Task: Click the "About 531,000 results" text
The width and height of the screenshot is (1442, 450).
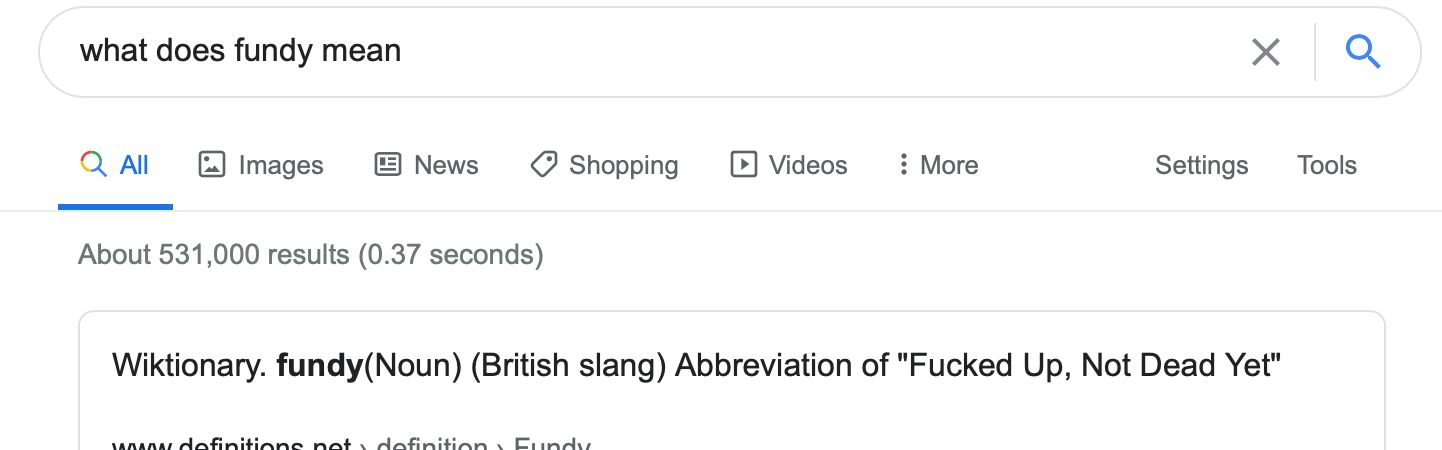Action: (310, 255)
